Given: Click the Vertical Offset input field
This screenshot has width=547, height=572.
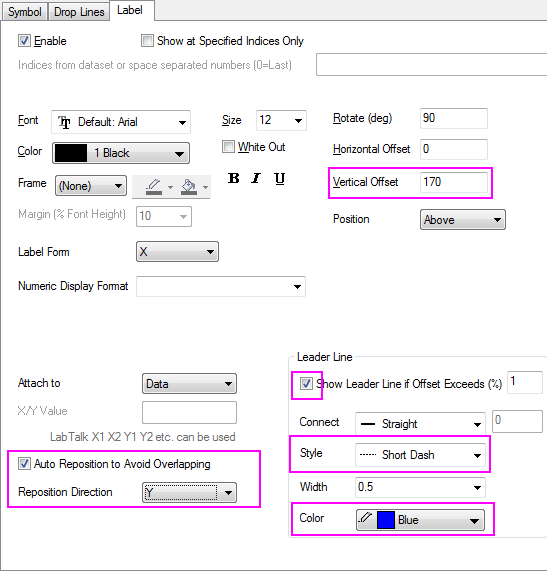Looking at the screenshot, I should pos(454,182).
